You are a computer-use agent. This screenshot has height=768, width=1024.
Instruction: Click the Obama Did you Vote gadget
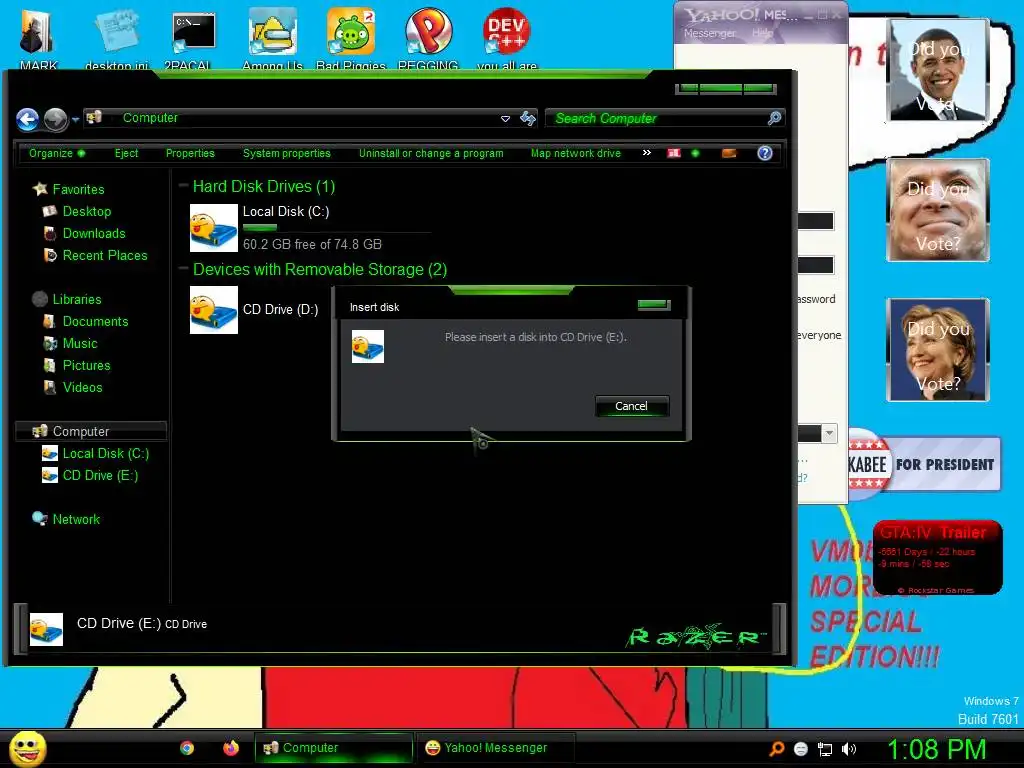[938, 70]
